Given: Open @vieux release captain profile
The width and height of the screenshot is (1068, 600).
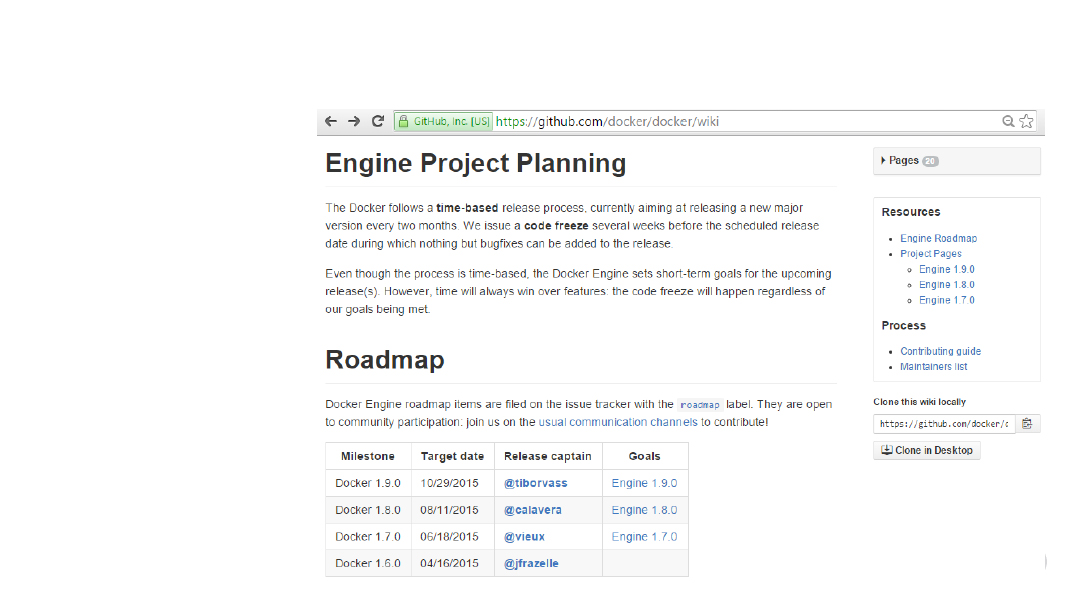Looking at the screenshot, I should 524,537.
